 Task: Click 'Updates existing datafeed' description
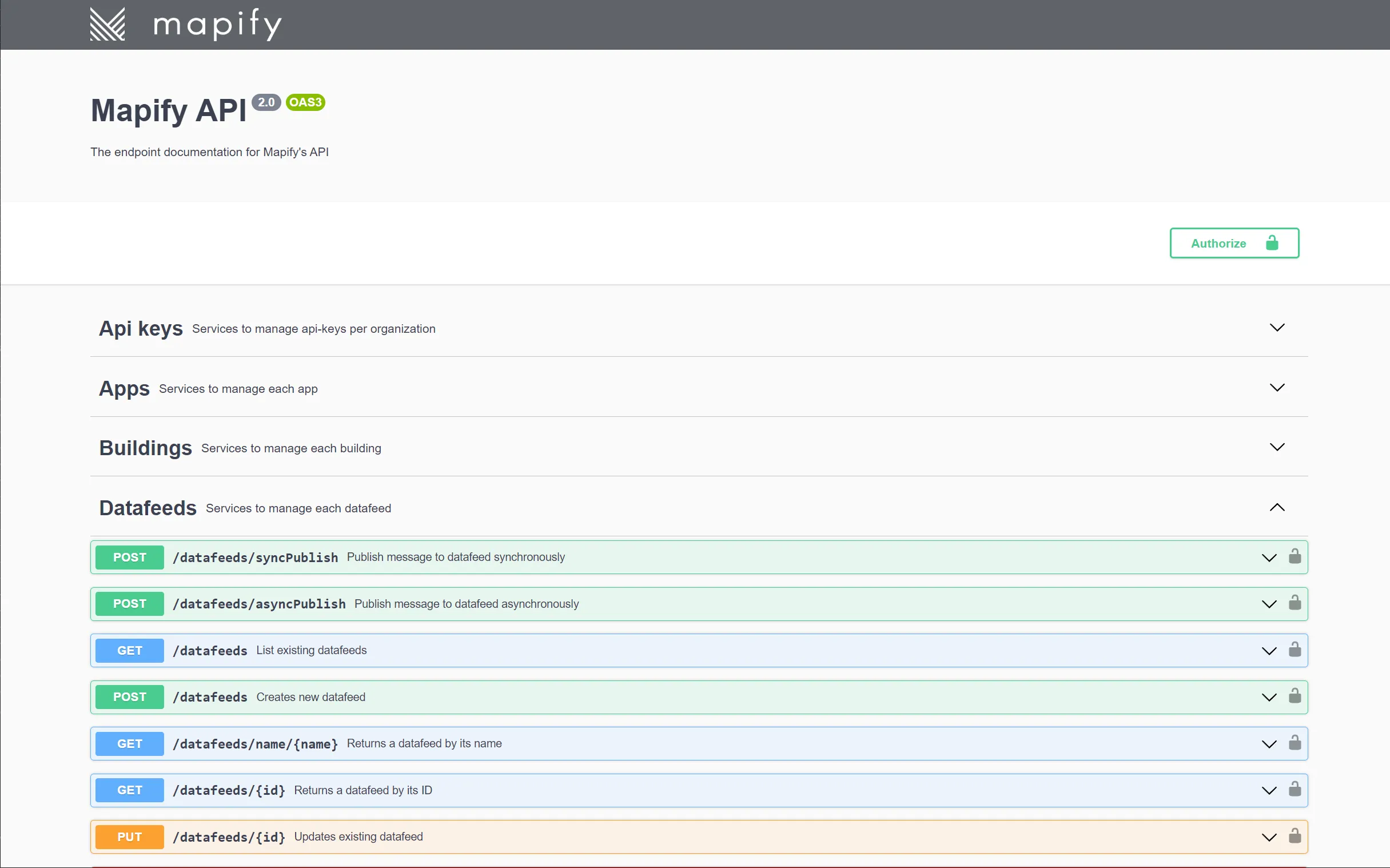(x=359, y=837)
